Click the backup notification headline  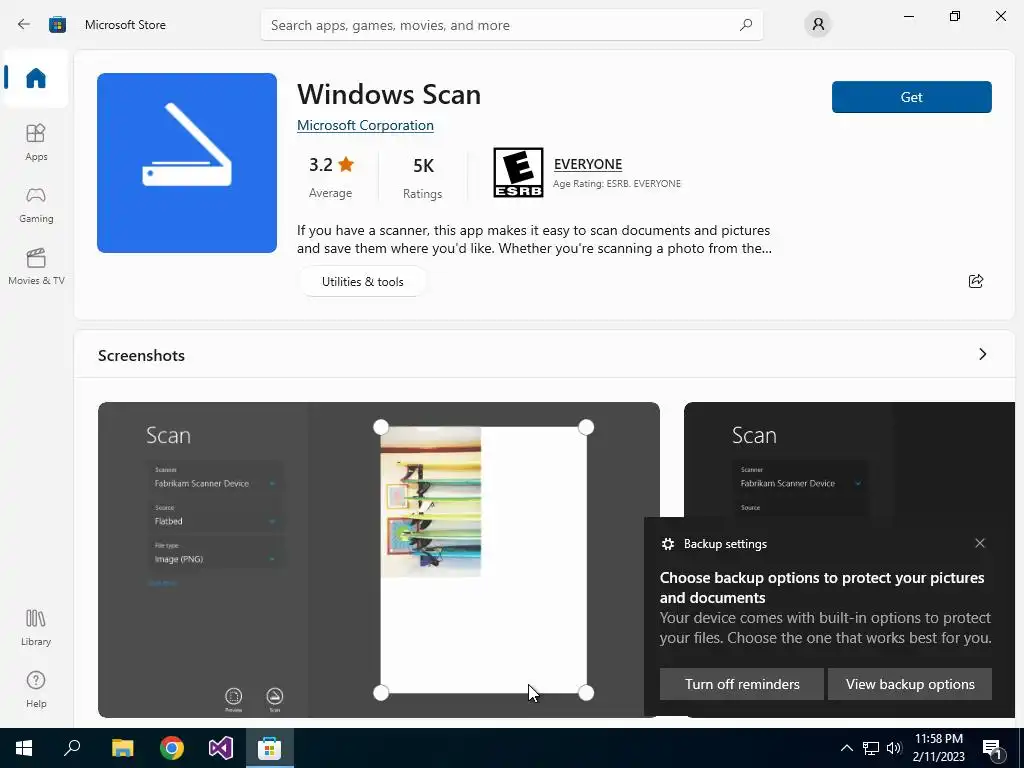point(822,587)
